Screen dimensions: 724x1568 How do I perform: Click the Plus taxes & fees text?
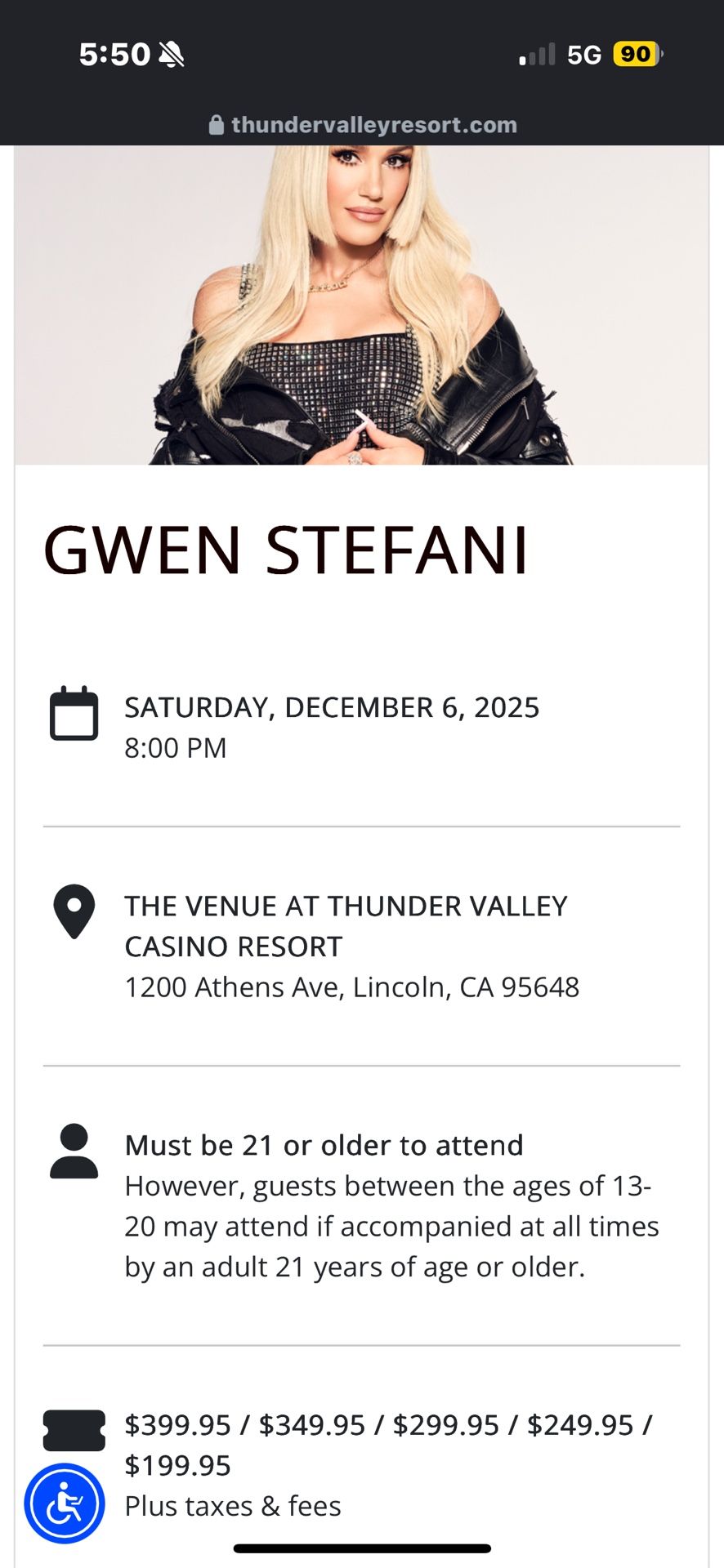[x=234, y=1505]
